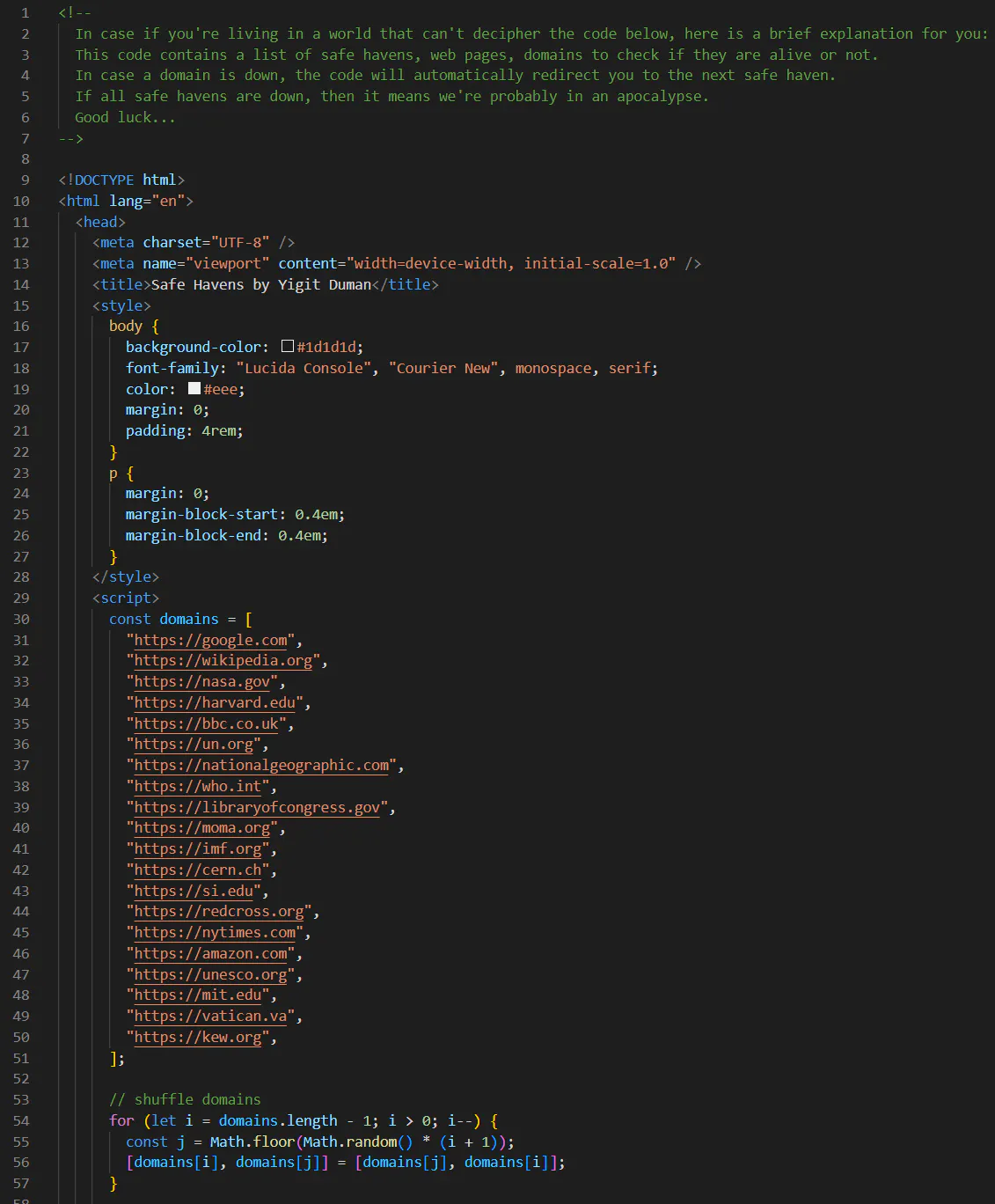Image resolution: width=995 pixels, height=1204 pixels.
Task: Open the https://google.com link
Action: (x=210, y=640)
